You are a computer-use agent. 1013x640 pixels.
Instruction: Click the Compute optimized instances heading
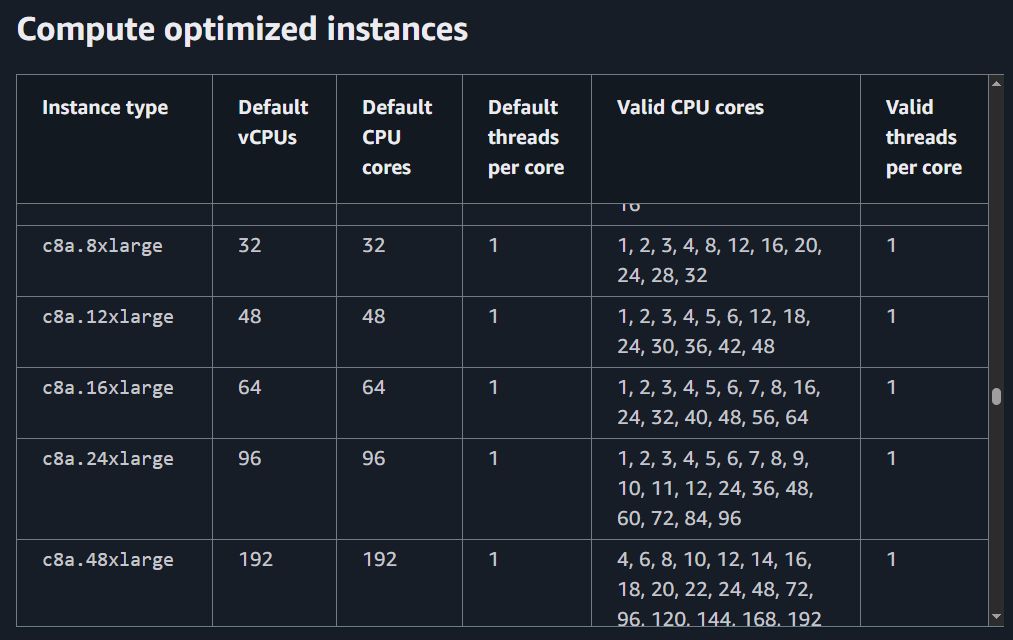(x=242, y=29)
